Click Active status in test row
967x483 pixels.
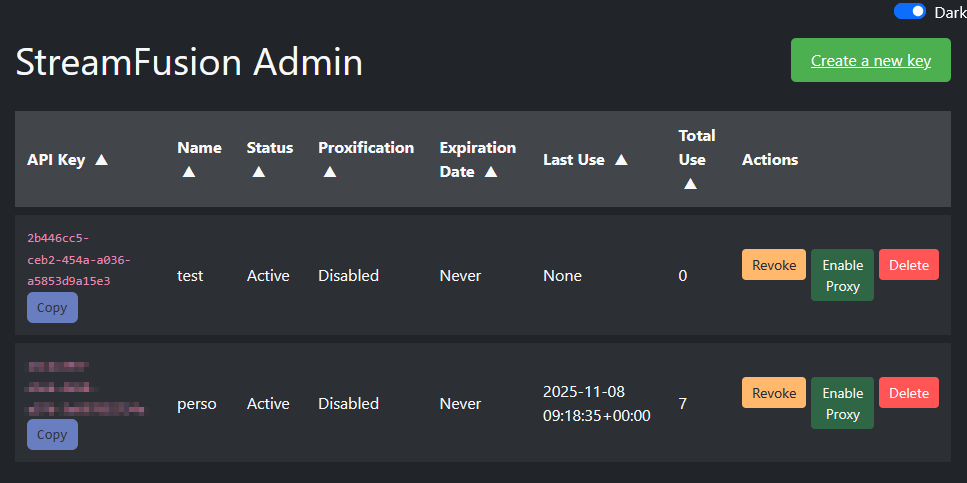pyautogui.click(x=268, y=276)
